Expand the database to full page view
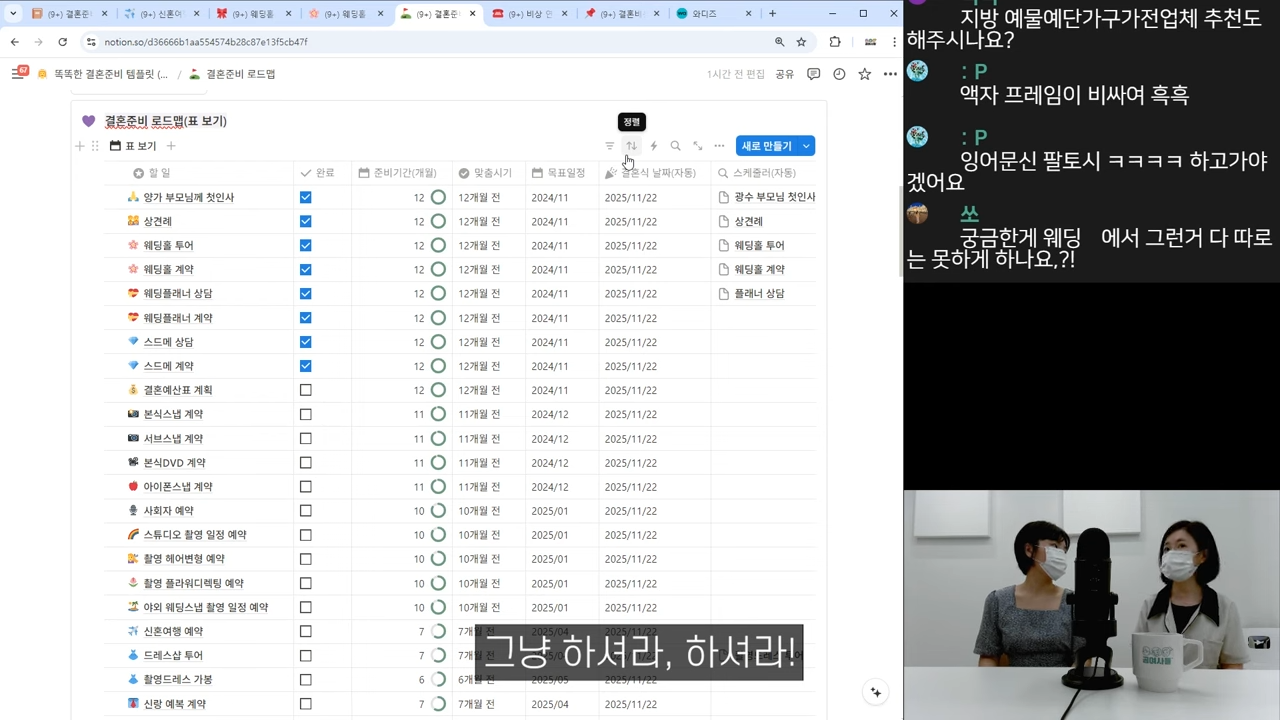 pyautogui.click(x=697, y=146)
